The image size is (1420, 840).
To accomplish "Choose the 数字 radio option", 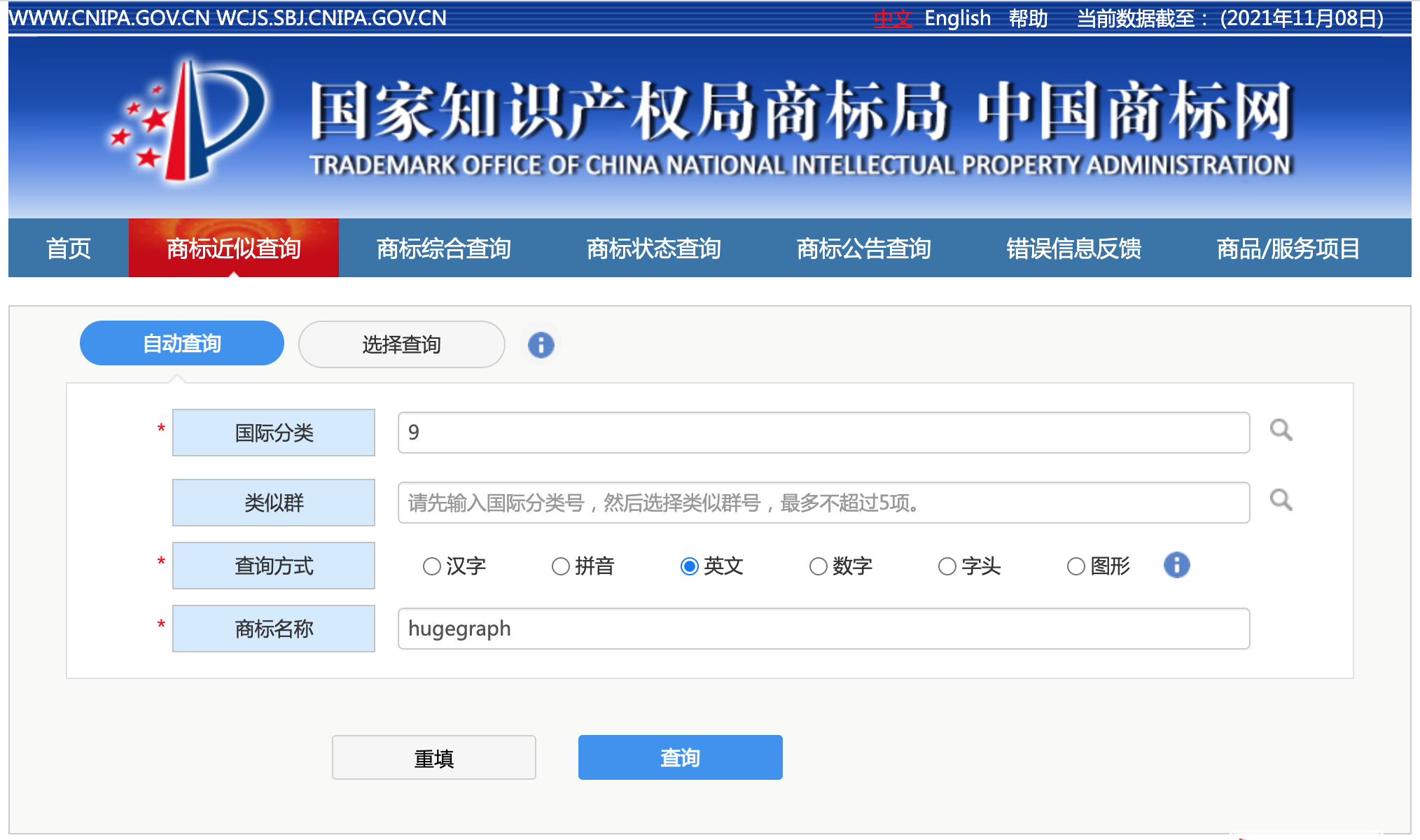I will point(819,566).
